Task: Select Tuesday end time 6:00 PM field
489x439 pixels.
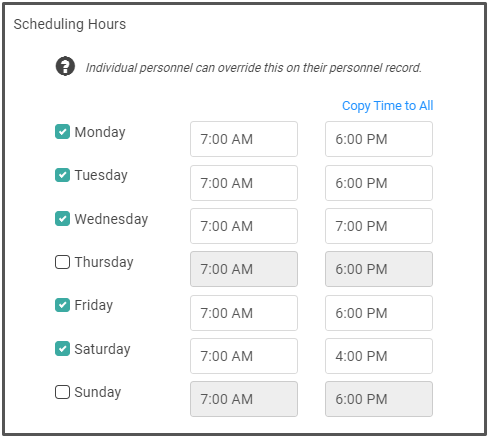Action: [x=379, y=183]
